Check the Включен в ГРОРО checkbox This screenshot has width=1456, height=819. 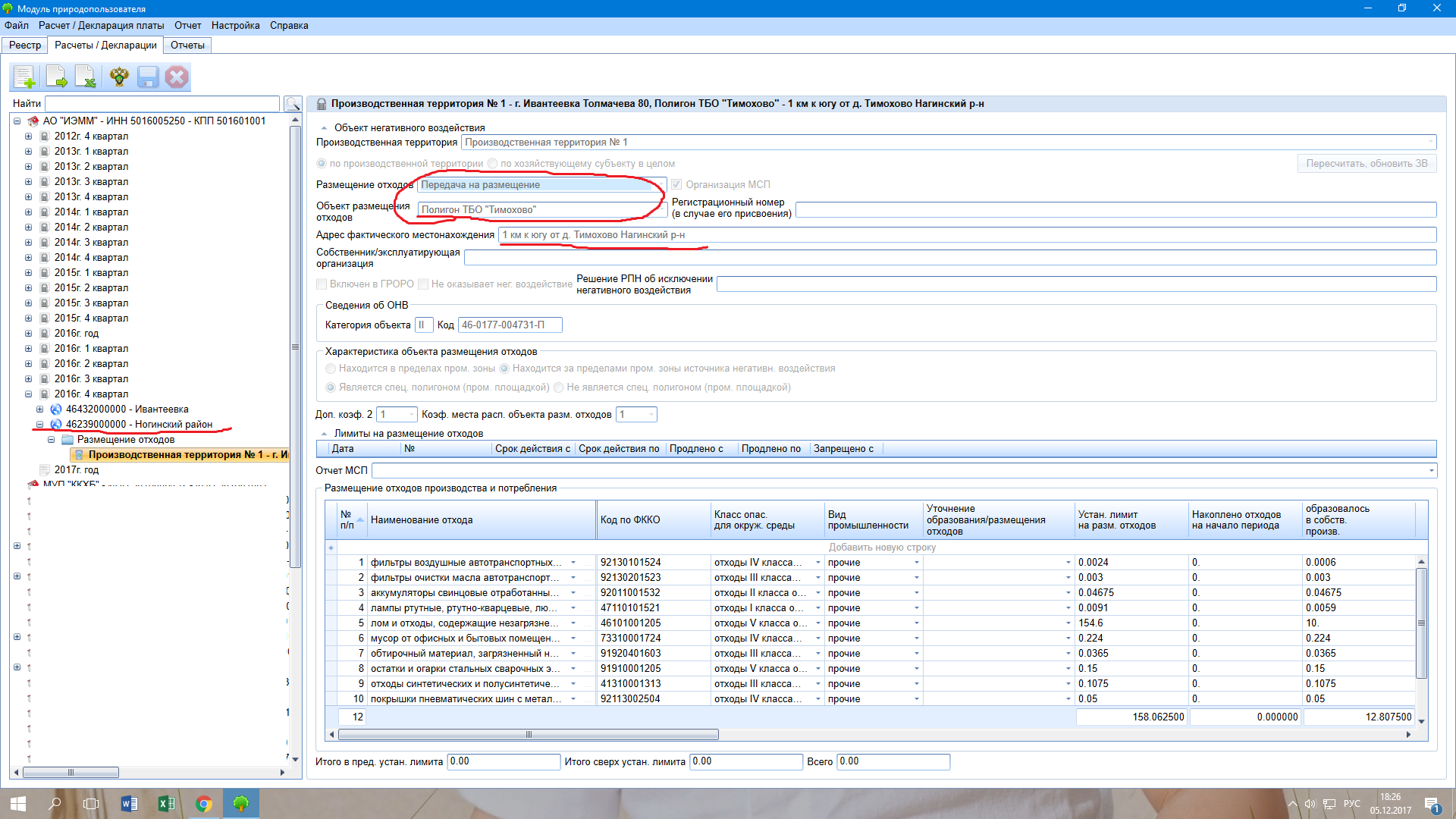click(x=322, y=284)
